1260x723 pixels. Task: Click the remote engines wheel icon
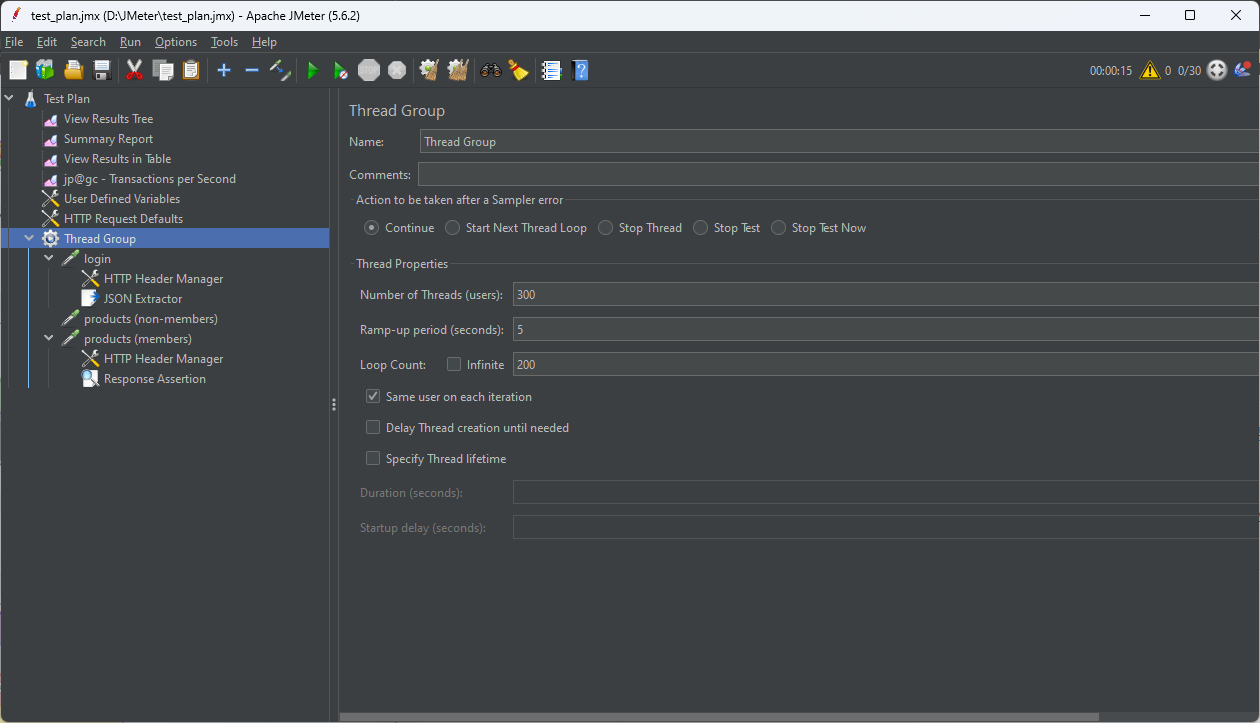tap(1216, 70)
